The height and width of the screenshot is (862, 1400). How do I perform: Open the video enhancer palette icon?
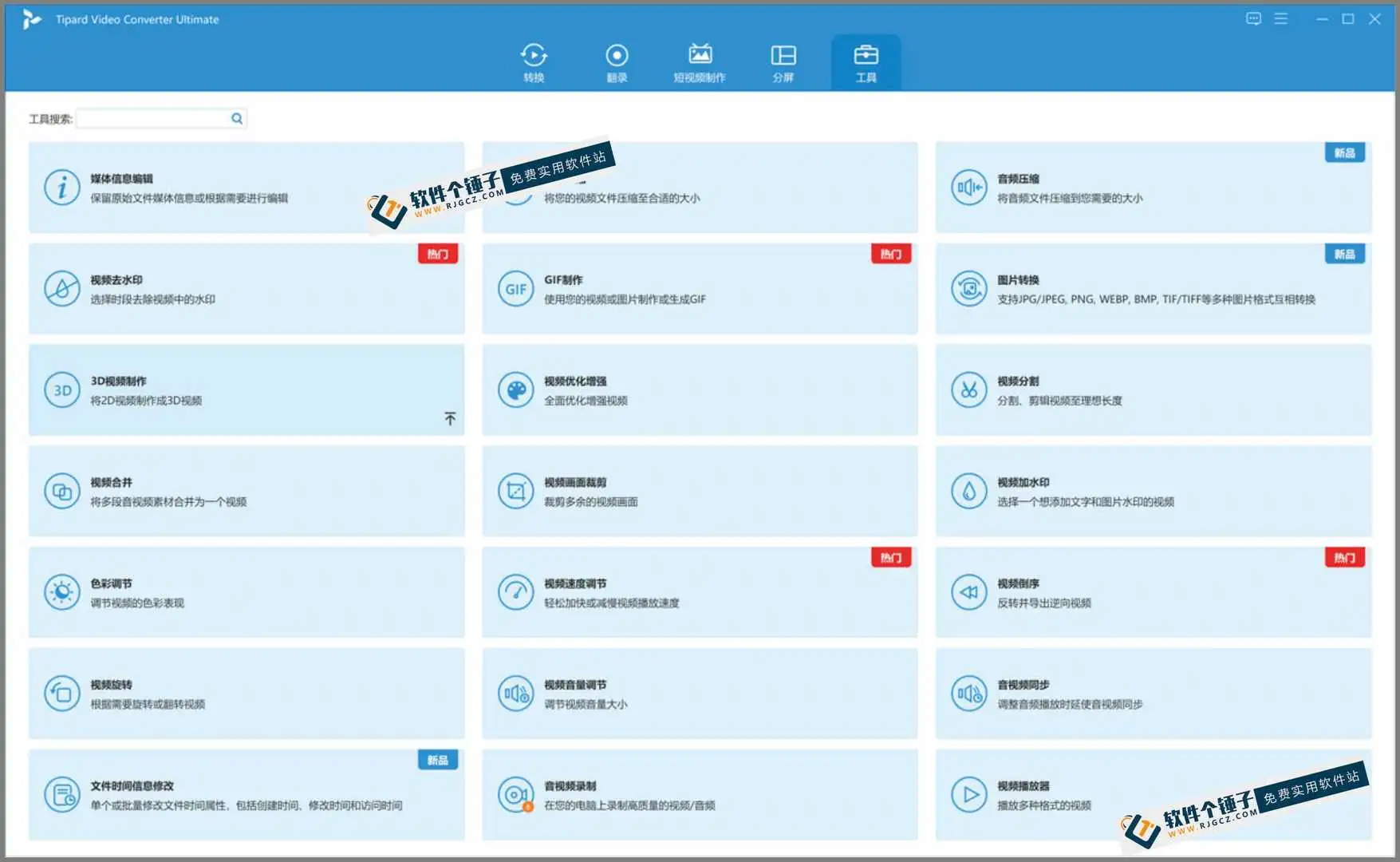click(x=515, y=390)
